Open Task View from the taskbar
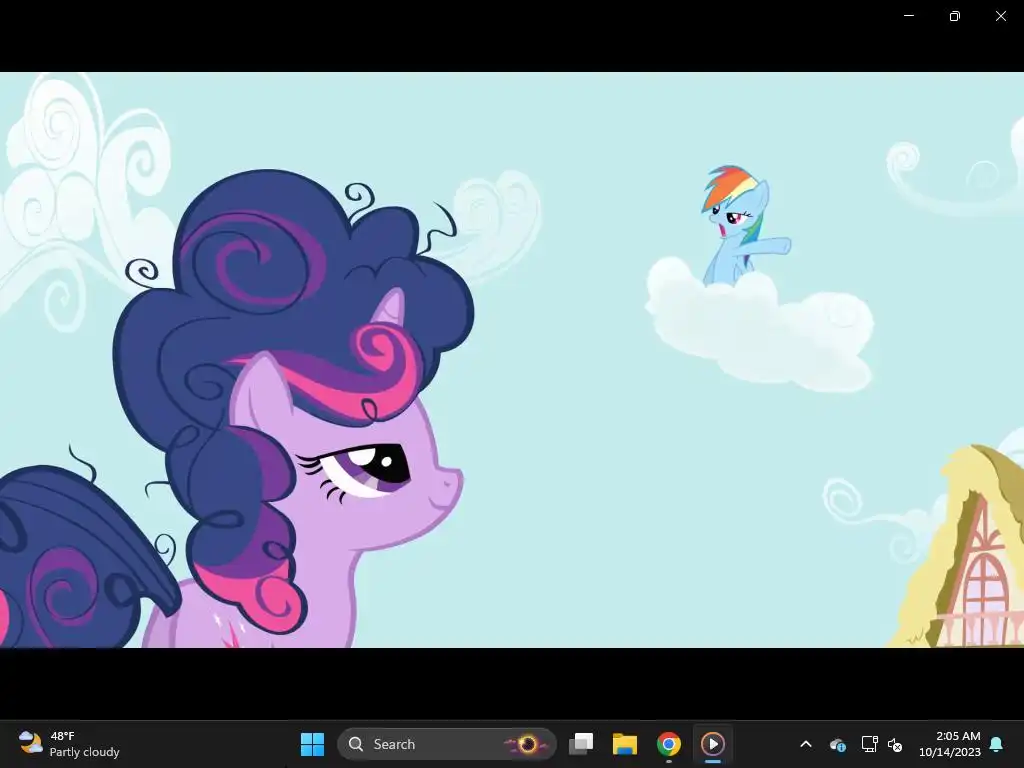 click(x=581, y=744)
